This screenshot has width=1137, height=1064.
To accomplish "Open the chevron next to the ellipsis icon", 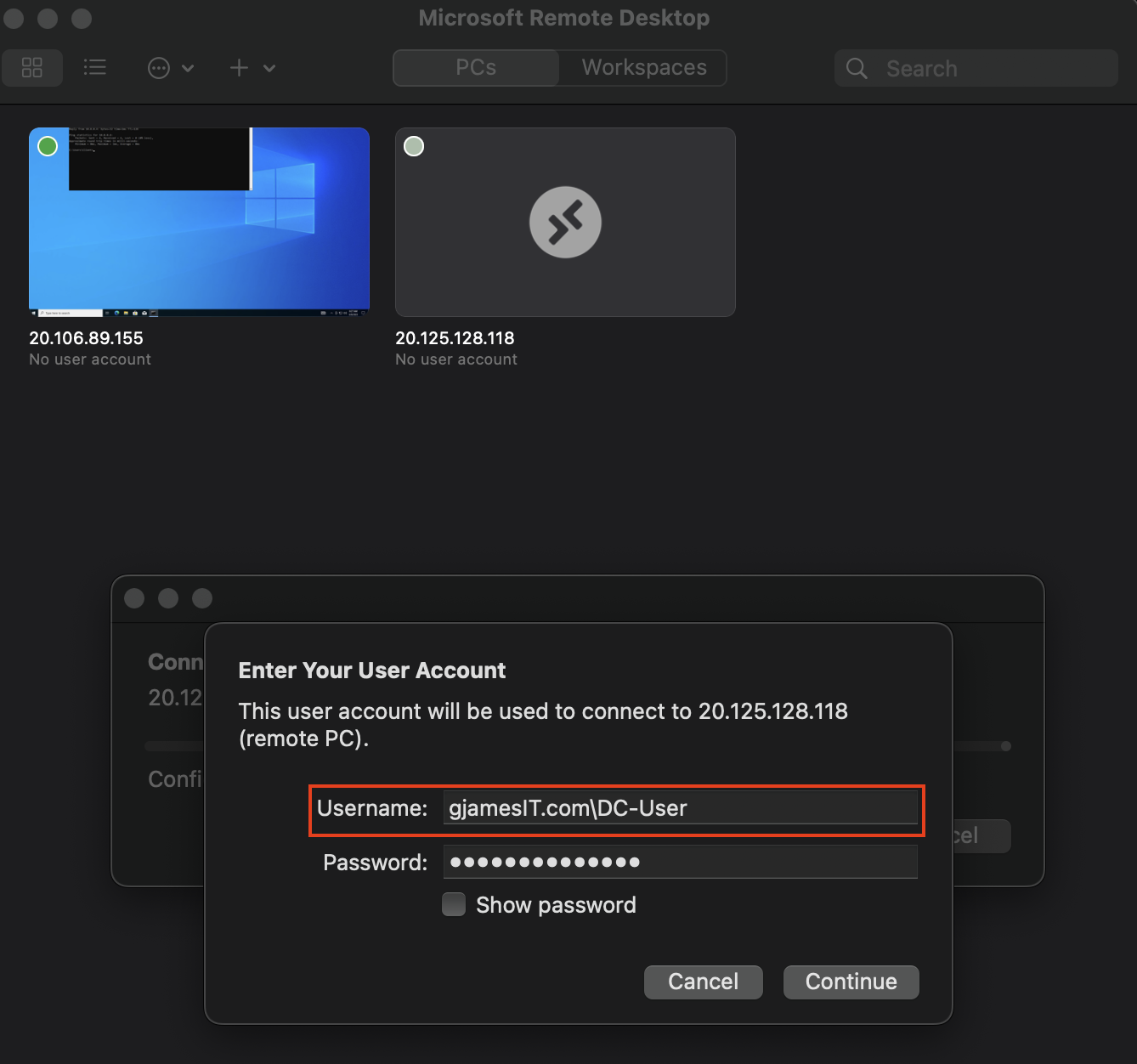I will [188, 68].
